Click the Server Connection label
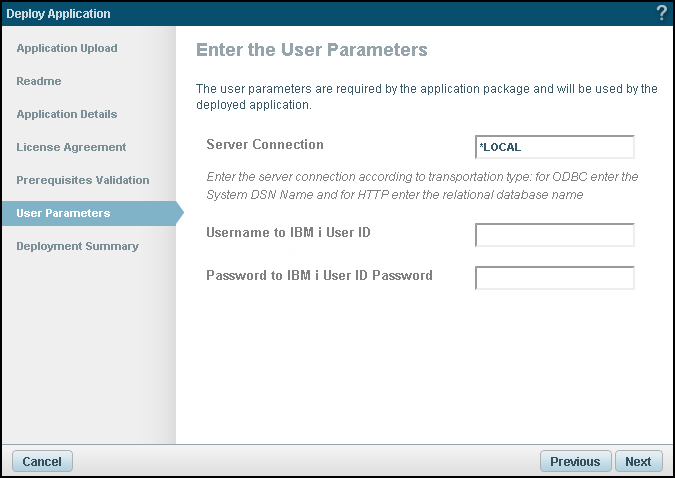This screenshot has height=478, width=675. pos(265,144)
